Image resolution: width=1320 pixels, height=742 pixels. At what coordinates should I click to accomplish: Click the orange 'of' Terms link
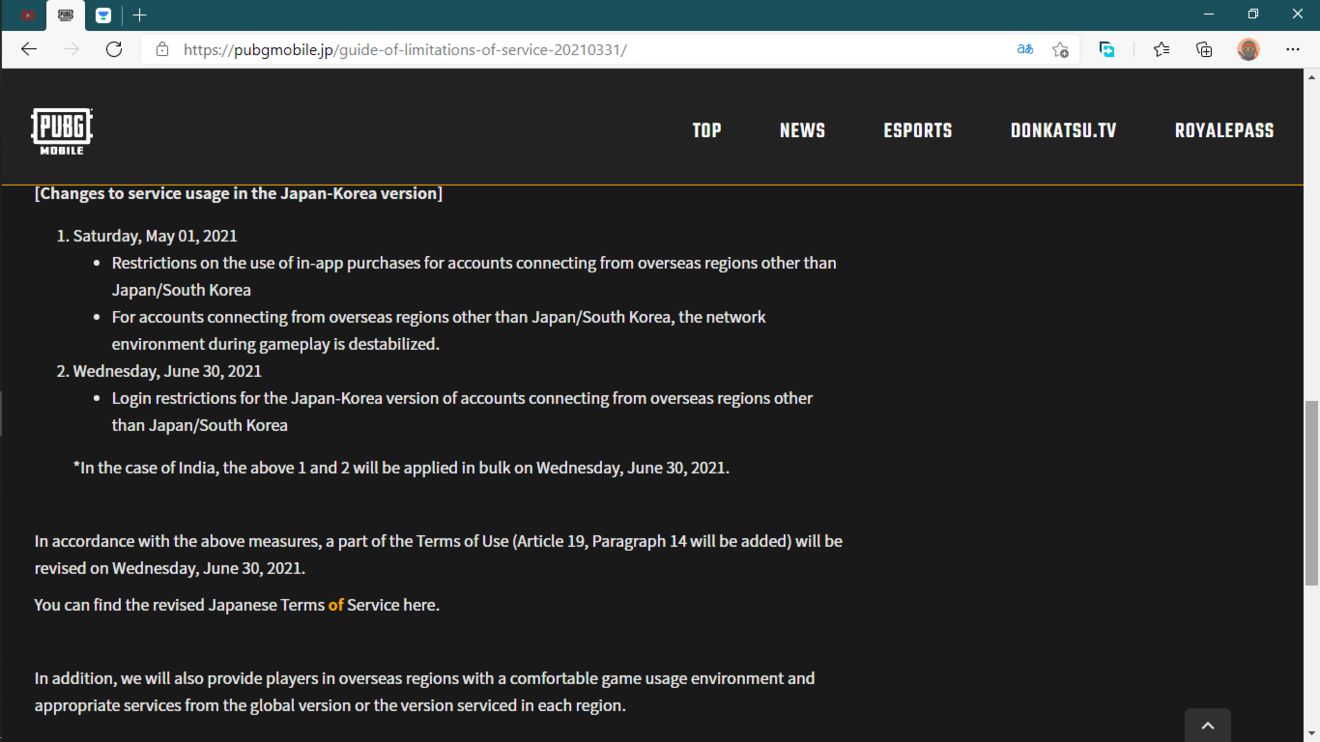[336, 605]
